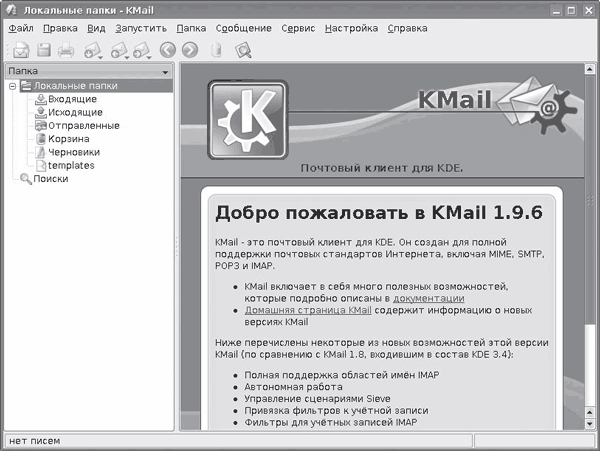This screenshot has height=451, width=600.
Task: Click the save (floppy disk) toolbar icon
Action: click(44, 49)
